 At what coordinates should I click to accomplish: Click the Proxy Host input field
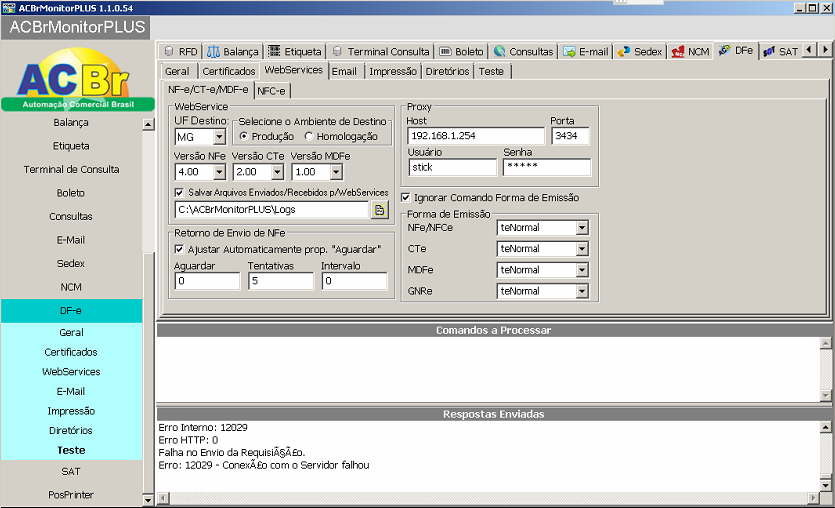(x=476, y=136)
